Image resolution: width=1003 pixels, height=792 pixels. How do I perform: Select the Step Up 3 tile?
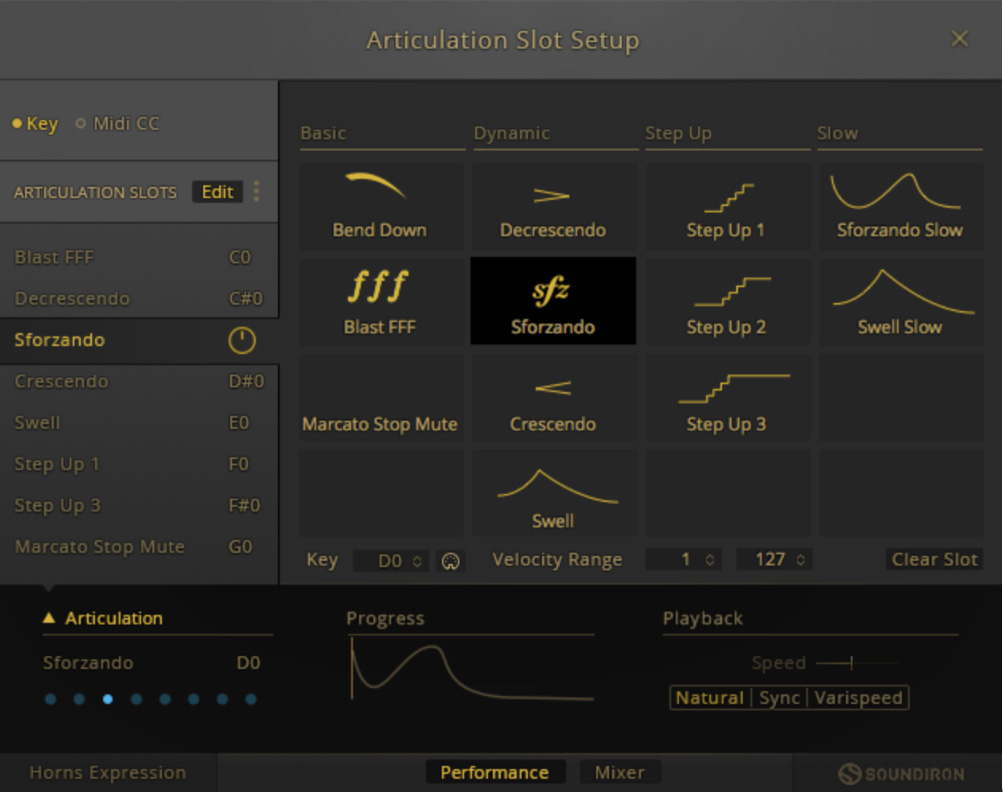click(727, 399)
